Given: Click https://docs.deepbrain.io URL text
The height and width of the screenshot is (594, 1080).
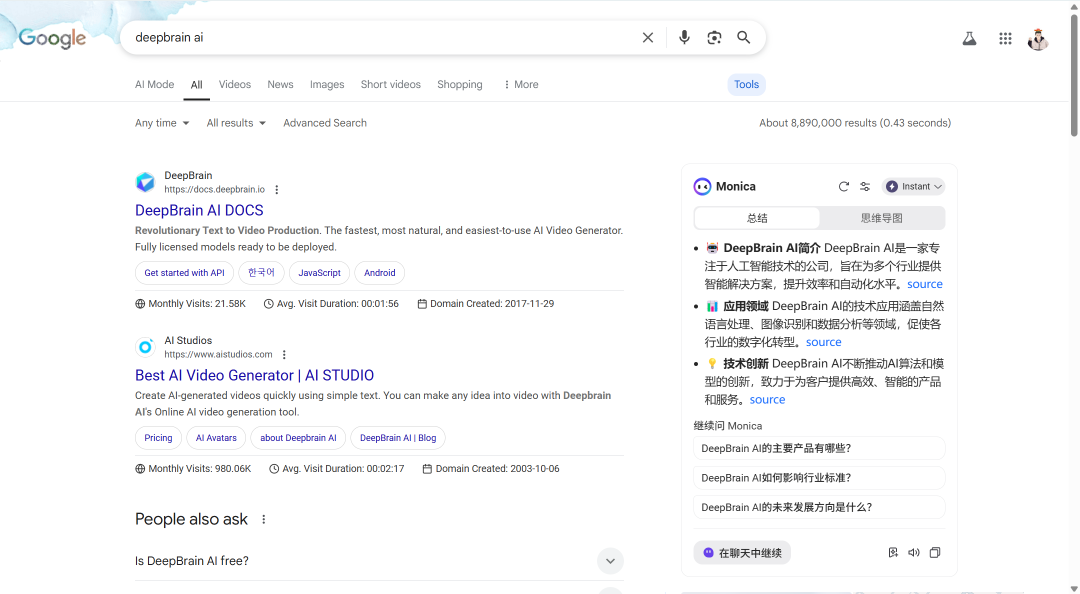Looking at the screenshot, I should tap(214, 190).
